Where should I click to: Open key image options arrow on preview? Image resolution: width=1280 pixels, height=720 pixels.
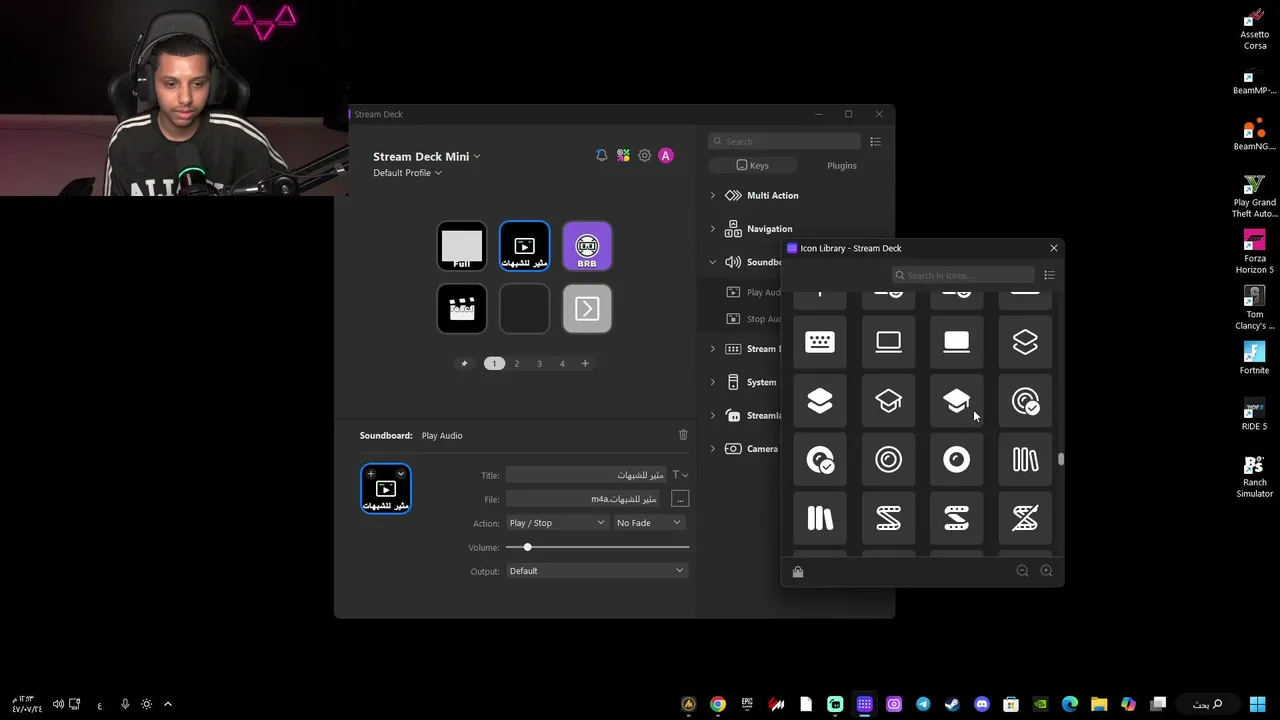401,474
